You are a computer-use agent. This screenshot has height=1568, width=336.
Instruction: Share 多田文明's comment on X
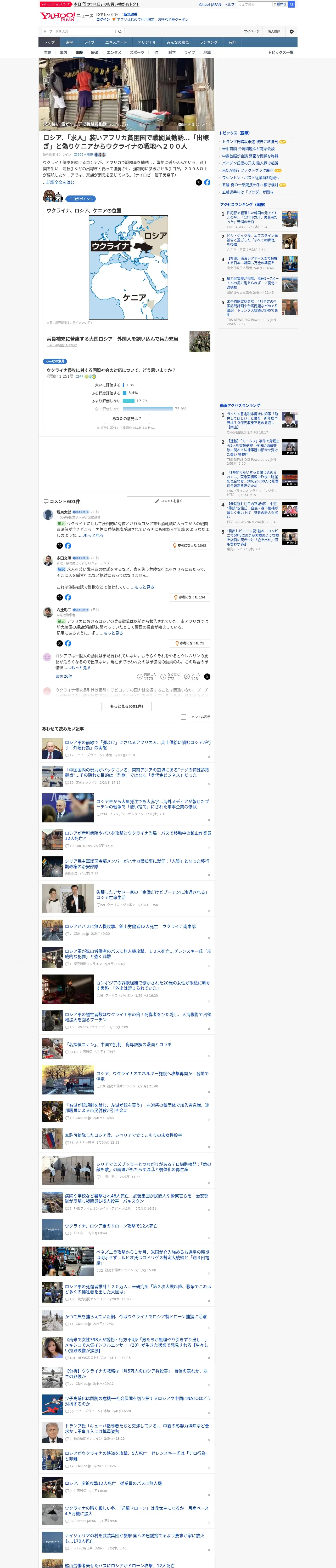click(60, 597)
